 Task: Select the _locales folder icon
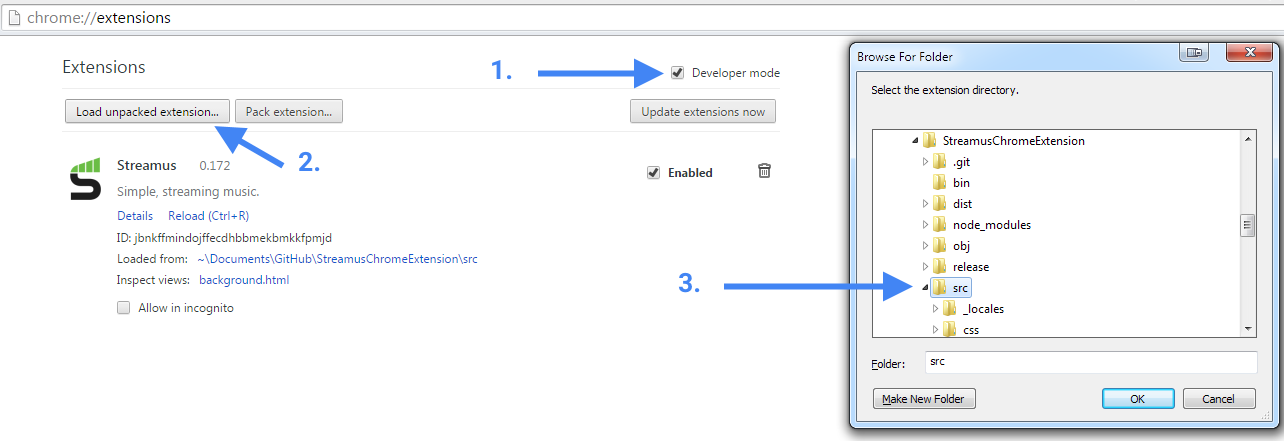949,309
